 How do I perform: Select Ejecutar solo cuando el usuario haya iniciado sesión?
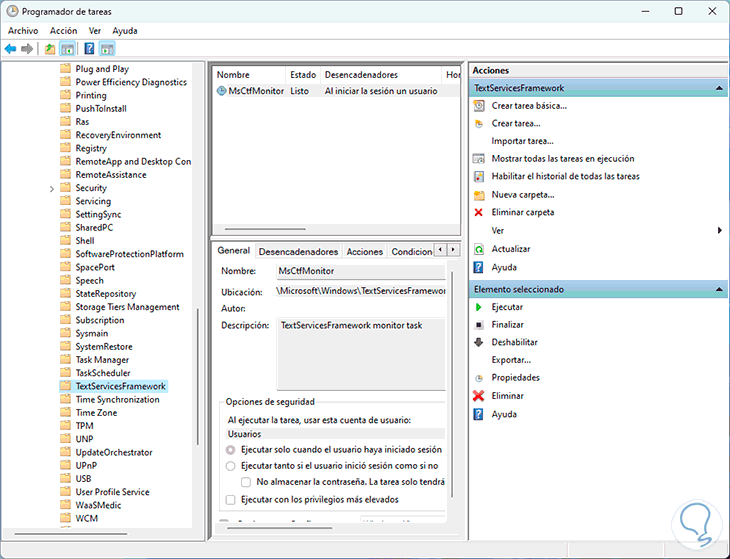[230, 450]
